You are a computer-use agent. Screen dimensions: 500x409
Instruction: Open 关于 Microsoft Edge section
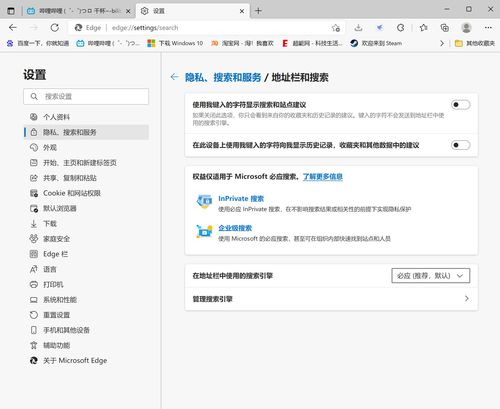click(86, 361)
